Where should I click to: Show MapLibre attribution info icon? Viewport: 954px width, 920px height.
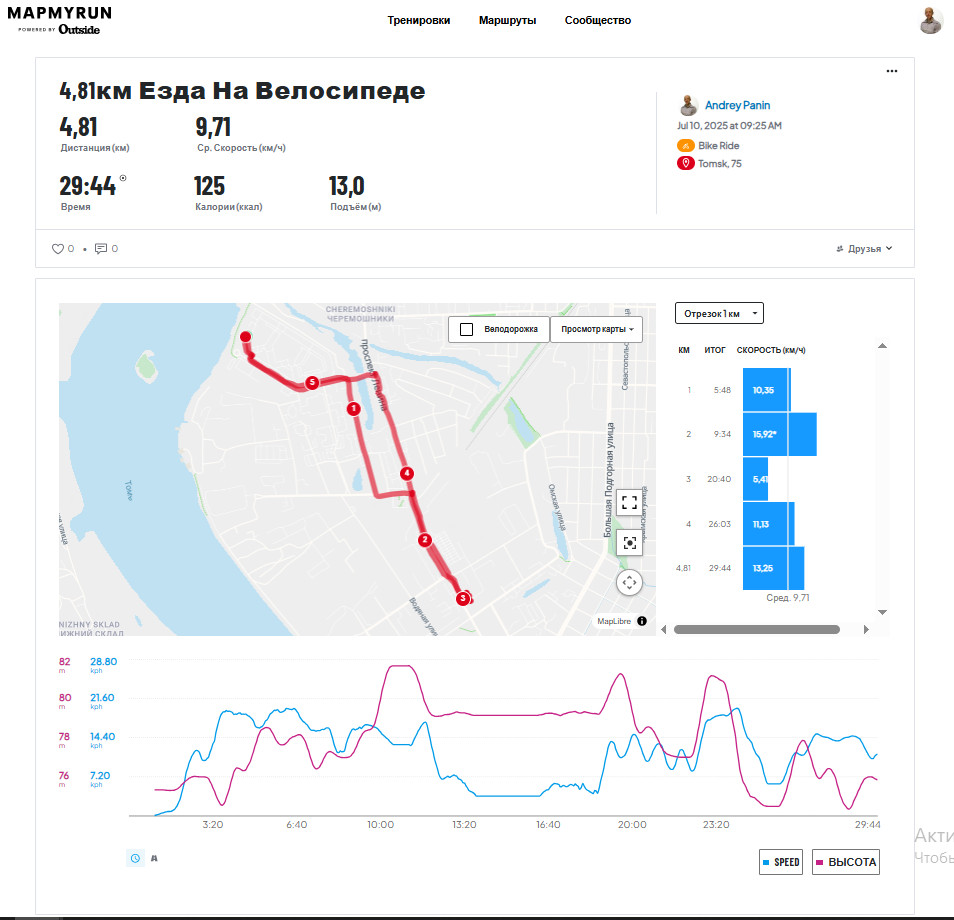click(x=642, y=621)
